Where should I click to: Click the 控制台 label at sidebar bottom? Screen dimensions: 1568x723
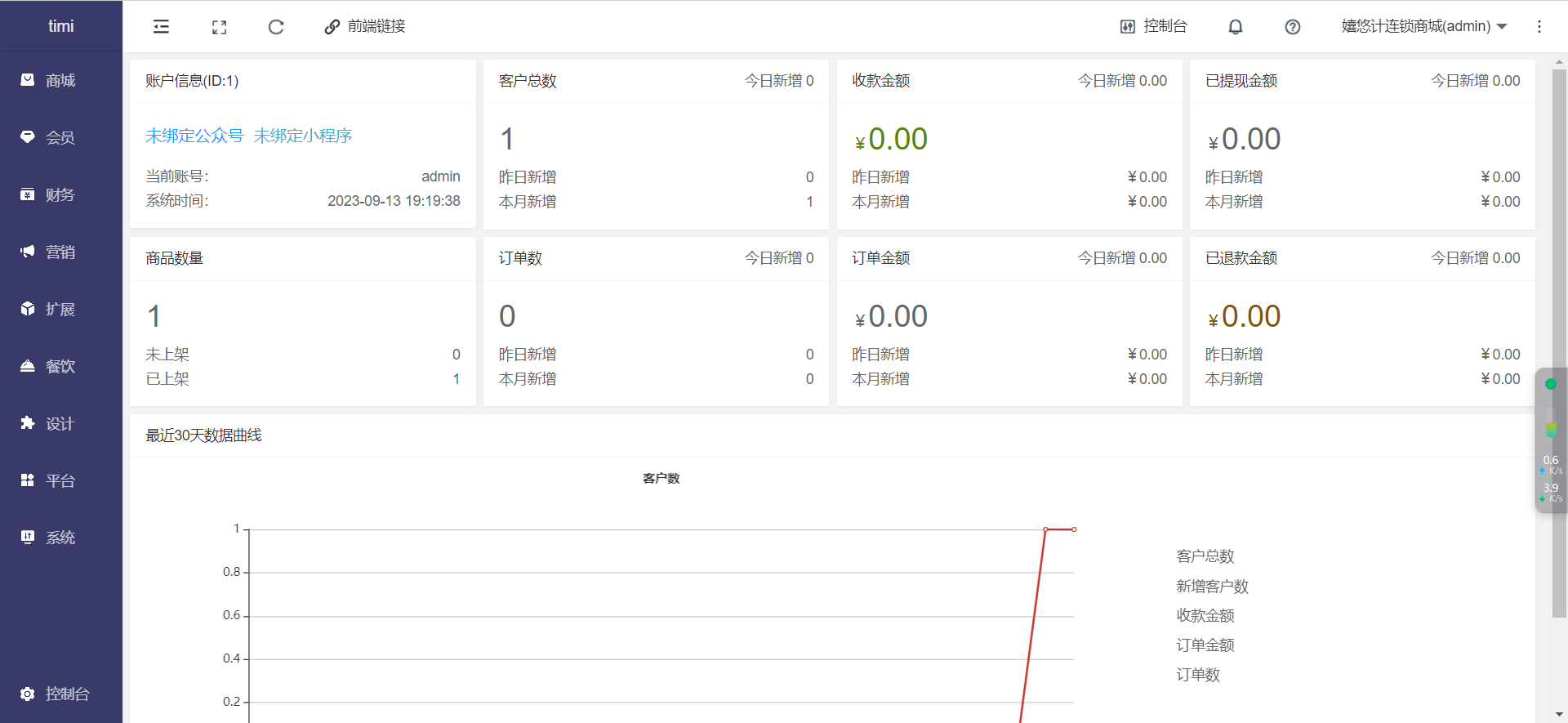tap(68, 694)
